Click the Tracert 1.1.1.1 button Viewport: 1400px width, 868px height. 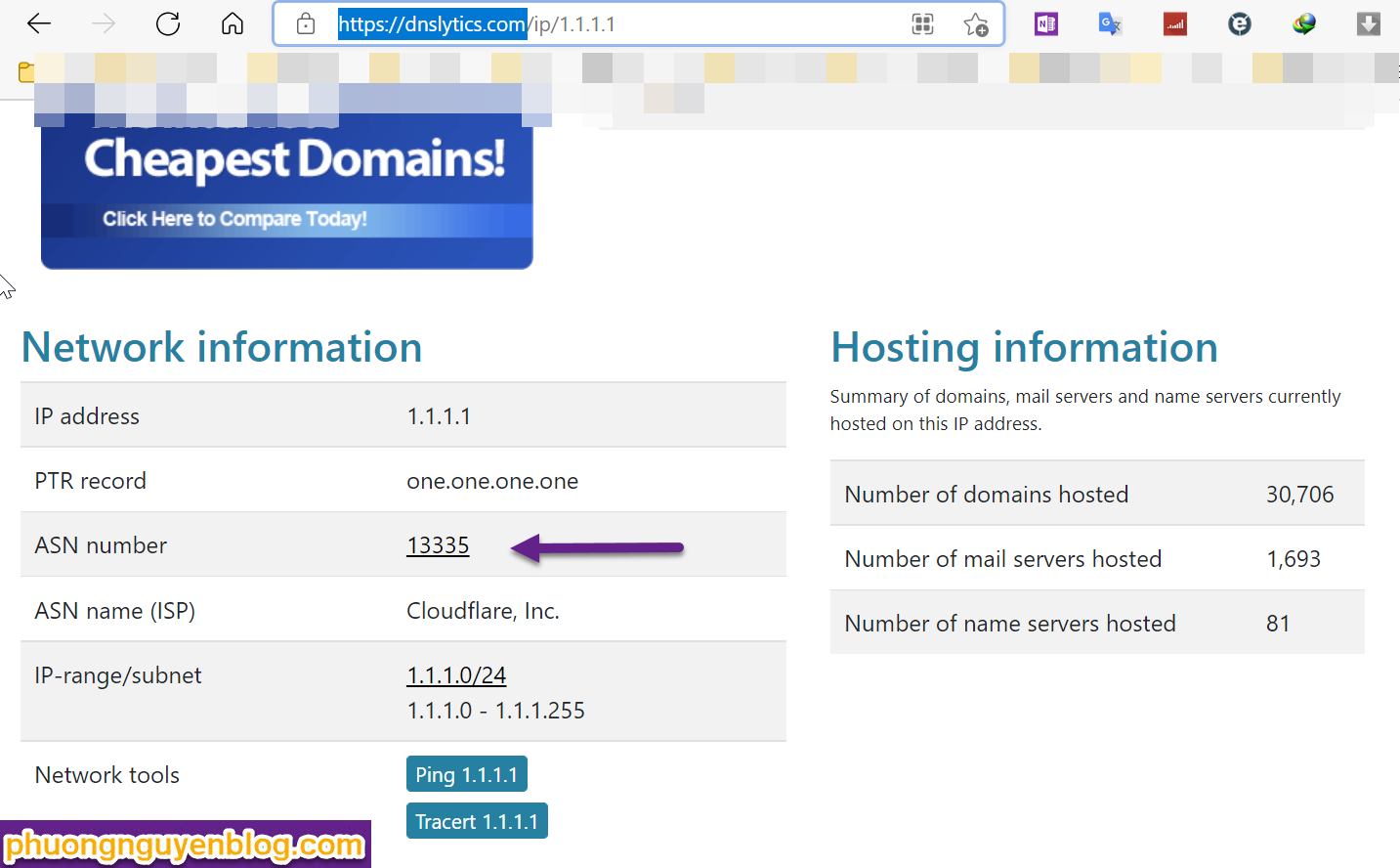[477, 821]
